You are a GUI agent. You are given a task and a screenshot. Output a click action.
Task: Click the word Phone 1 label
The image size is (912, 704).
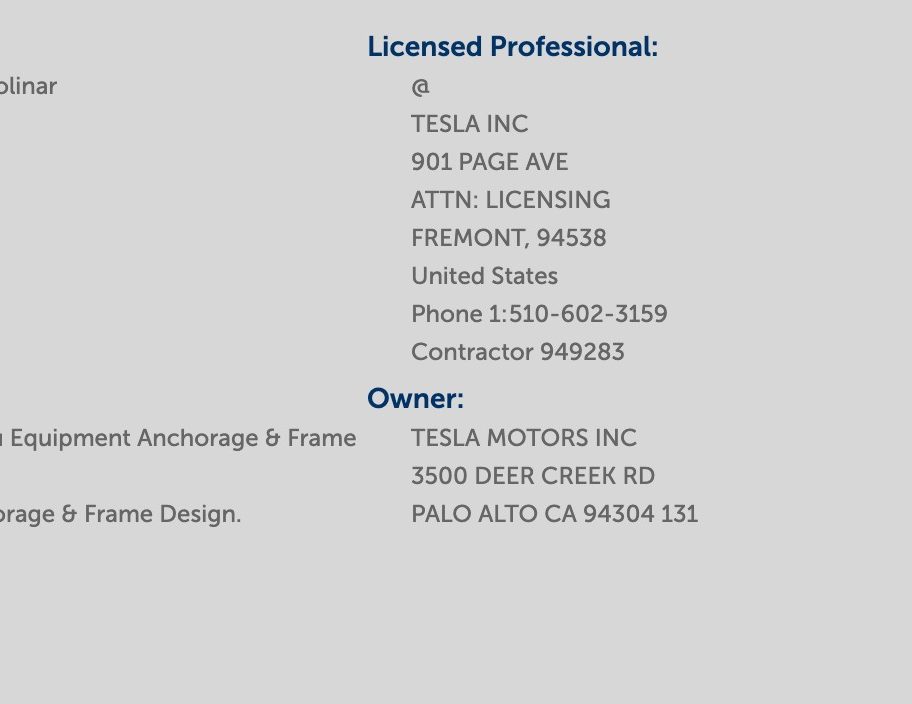455,314
